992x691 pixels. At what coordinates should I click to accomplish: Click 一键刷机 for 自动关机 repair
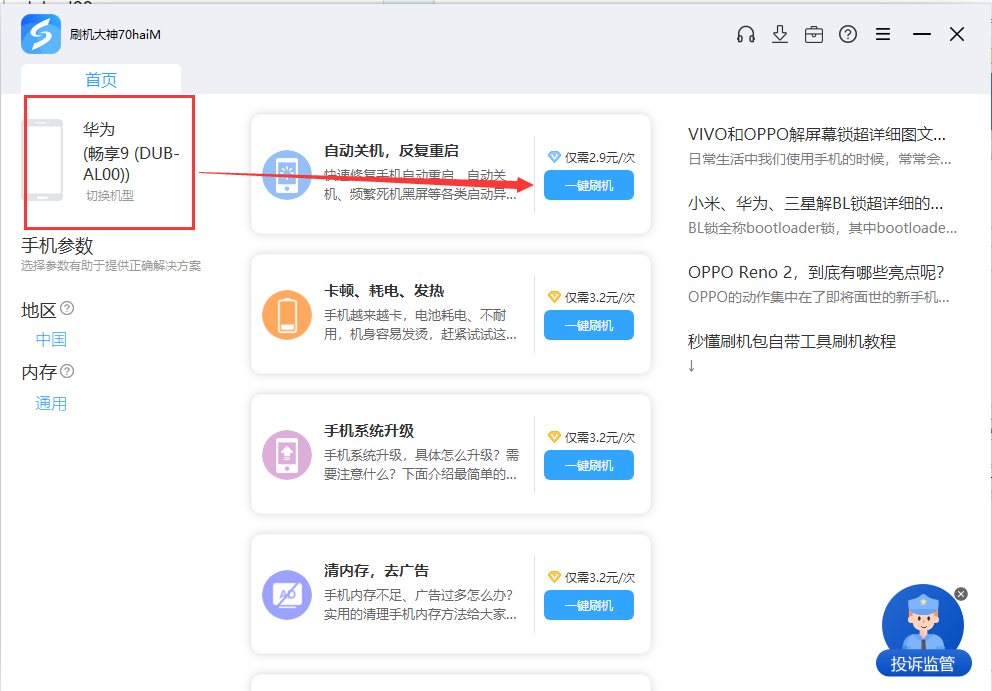588,185
